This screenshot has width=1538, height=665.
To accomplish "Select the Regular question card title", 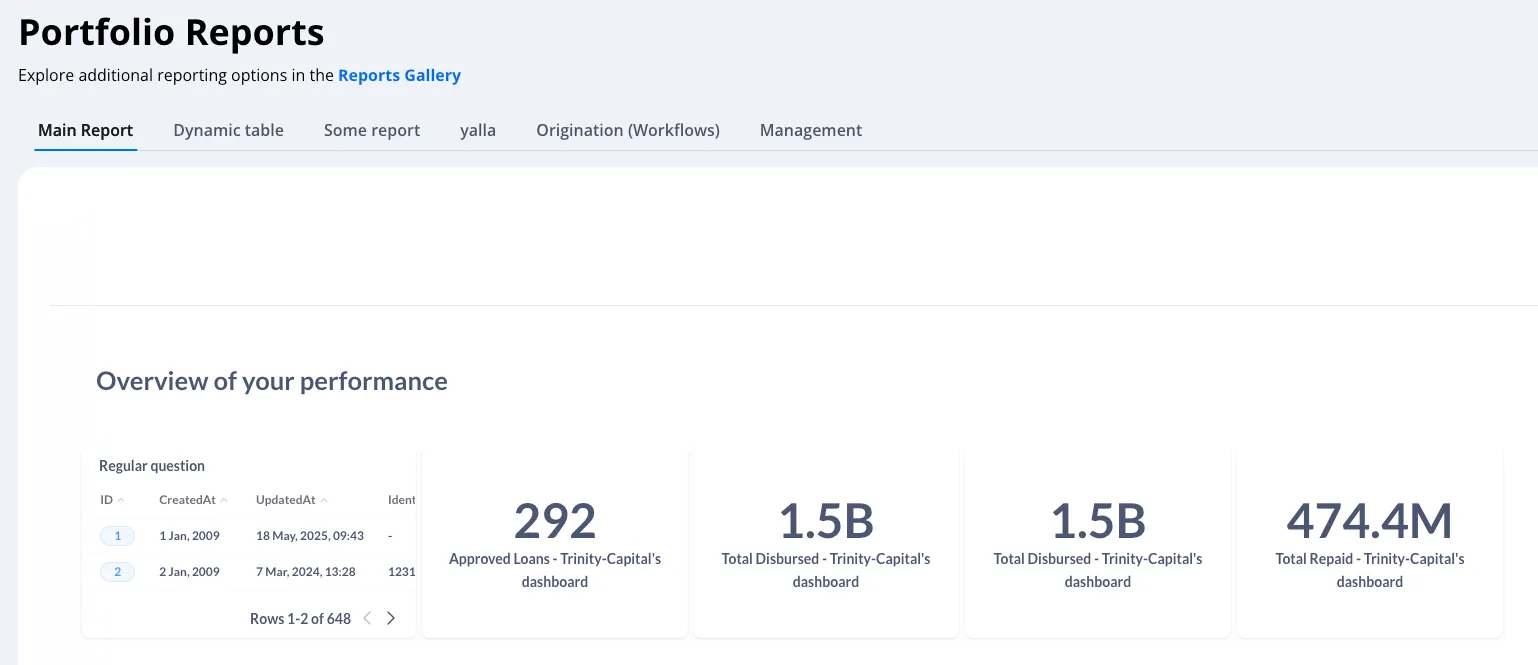I will pos(152,466).
